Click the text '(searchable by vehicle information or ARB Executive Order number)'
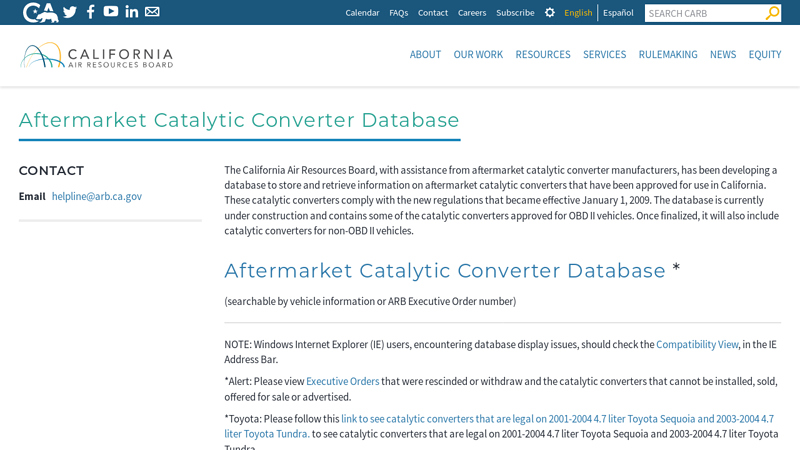 (x=370, y=302)
